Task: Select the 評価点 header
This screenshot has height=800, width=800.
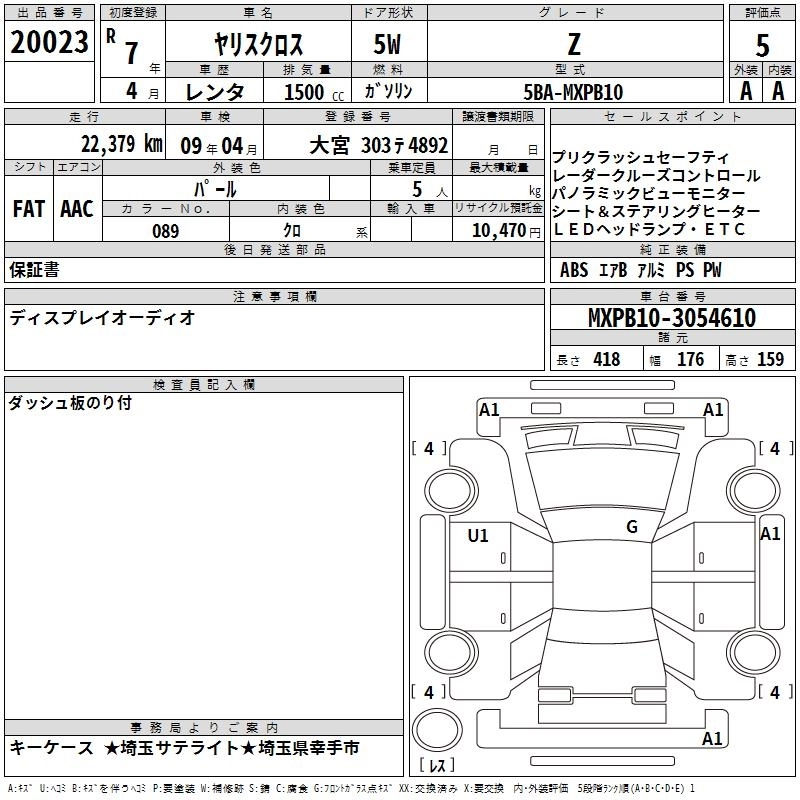Action: coord(762,13)
